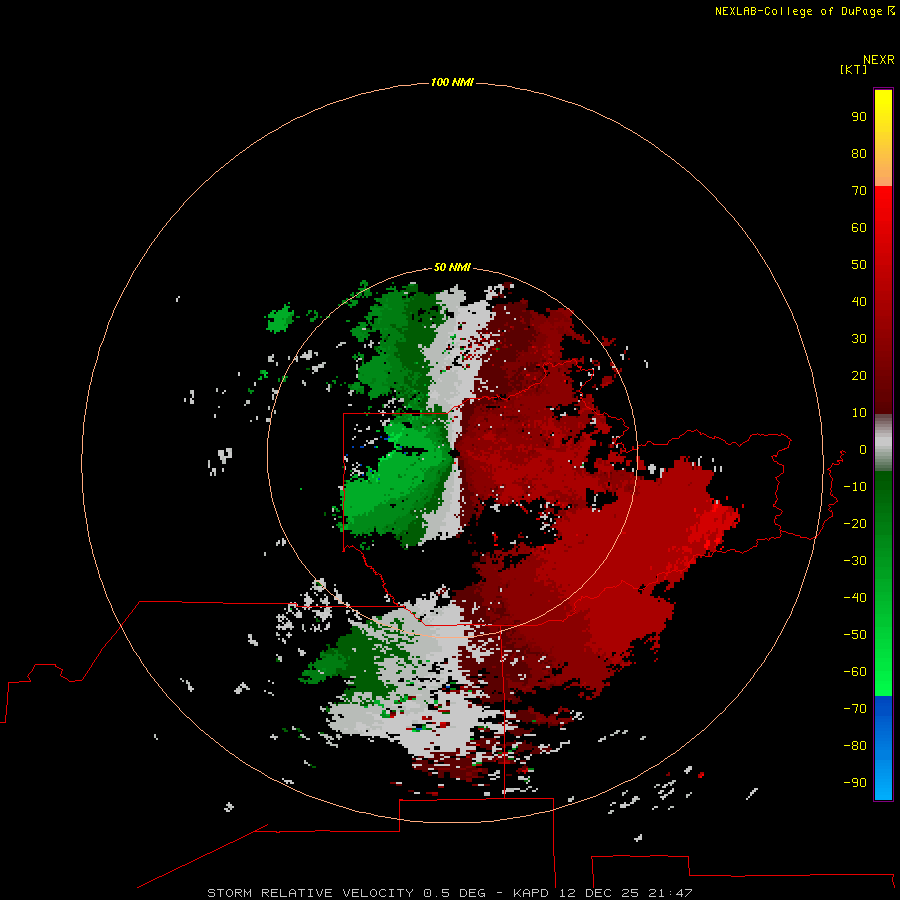Click the positive 50 scale value

[x=859, y=265]
